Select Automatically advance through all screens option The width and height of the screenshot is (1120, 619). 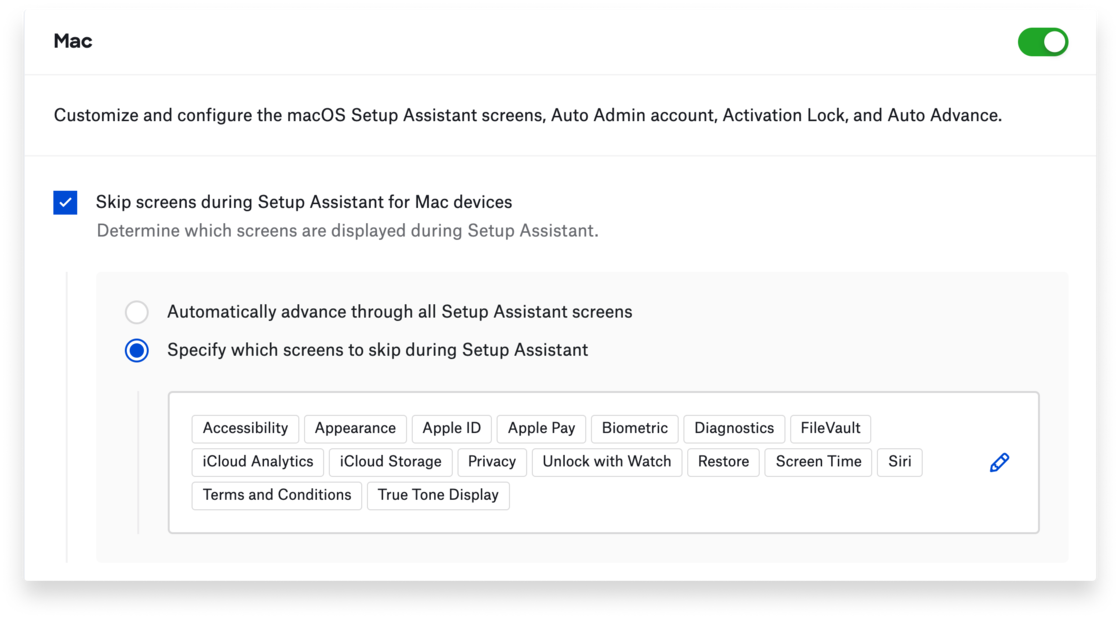(137, 312)
